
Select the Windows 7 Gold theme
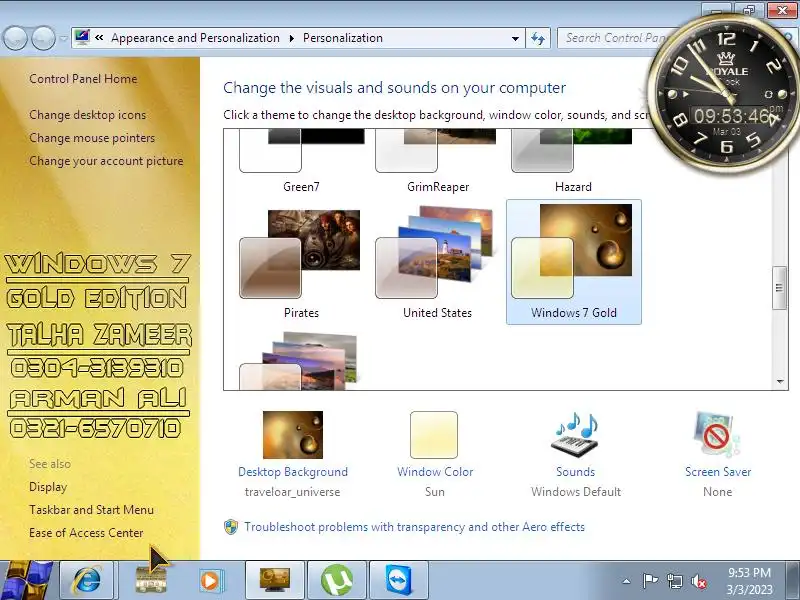(x=573, y=262)
